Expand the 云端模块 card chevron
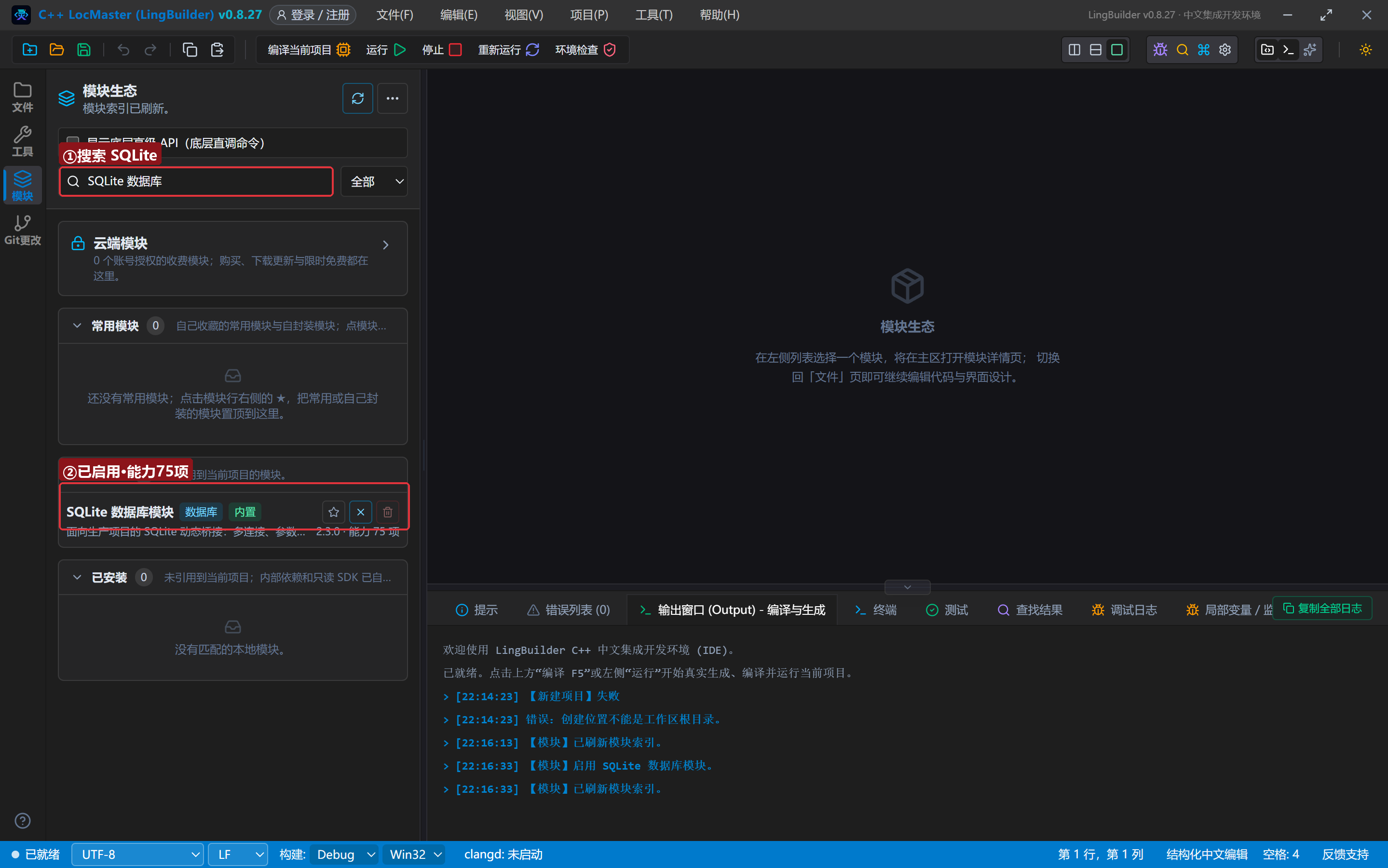1388x868 pixels. (x=386, y=245)
